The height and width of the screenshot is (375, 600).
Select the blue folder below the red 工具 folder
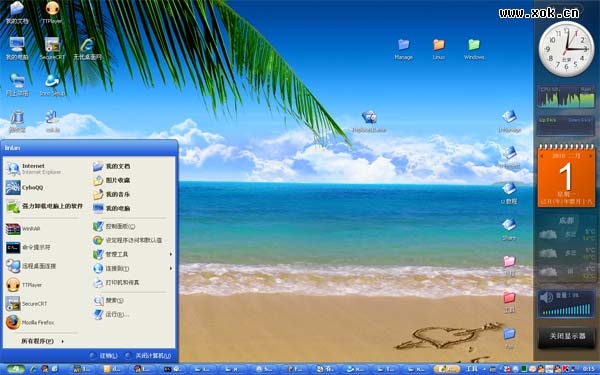coord(509,338)
